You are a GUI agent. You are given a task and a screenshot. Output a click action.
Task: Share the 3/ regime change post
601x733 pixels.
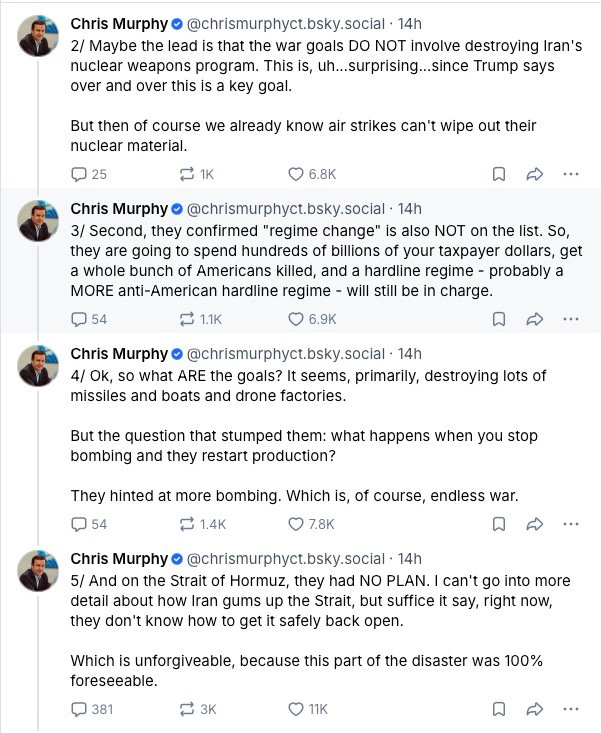tap(534, 319)
